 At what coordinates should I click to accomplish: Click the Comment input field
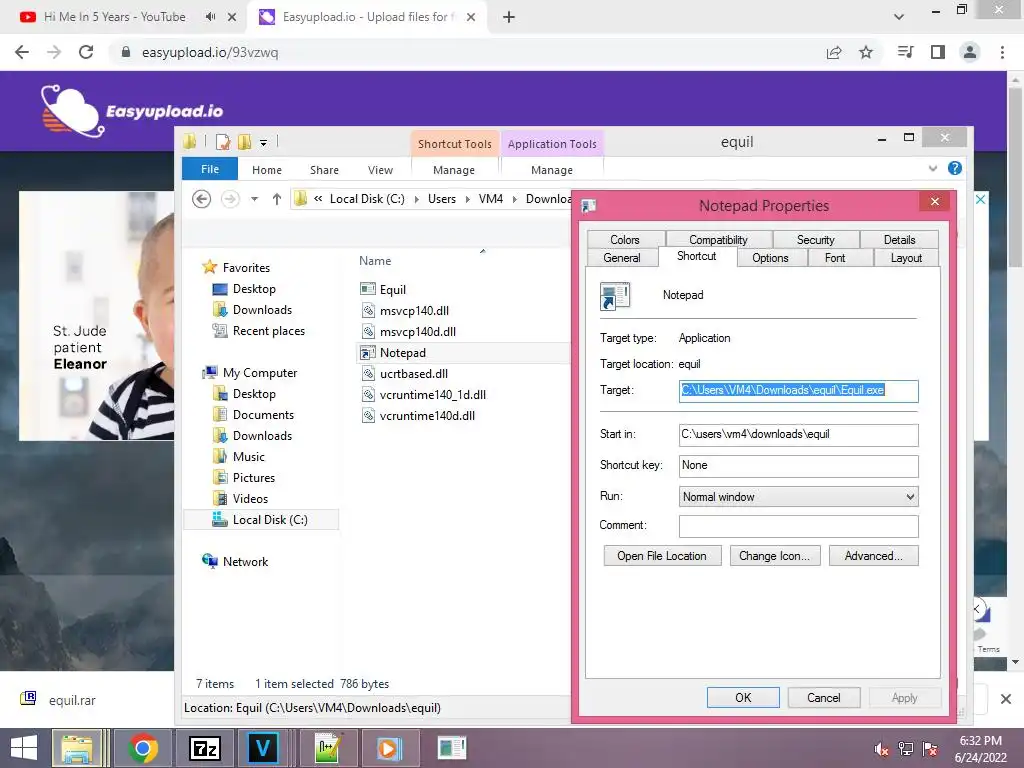[x=798, y=526]
